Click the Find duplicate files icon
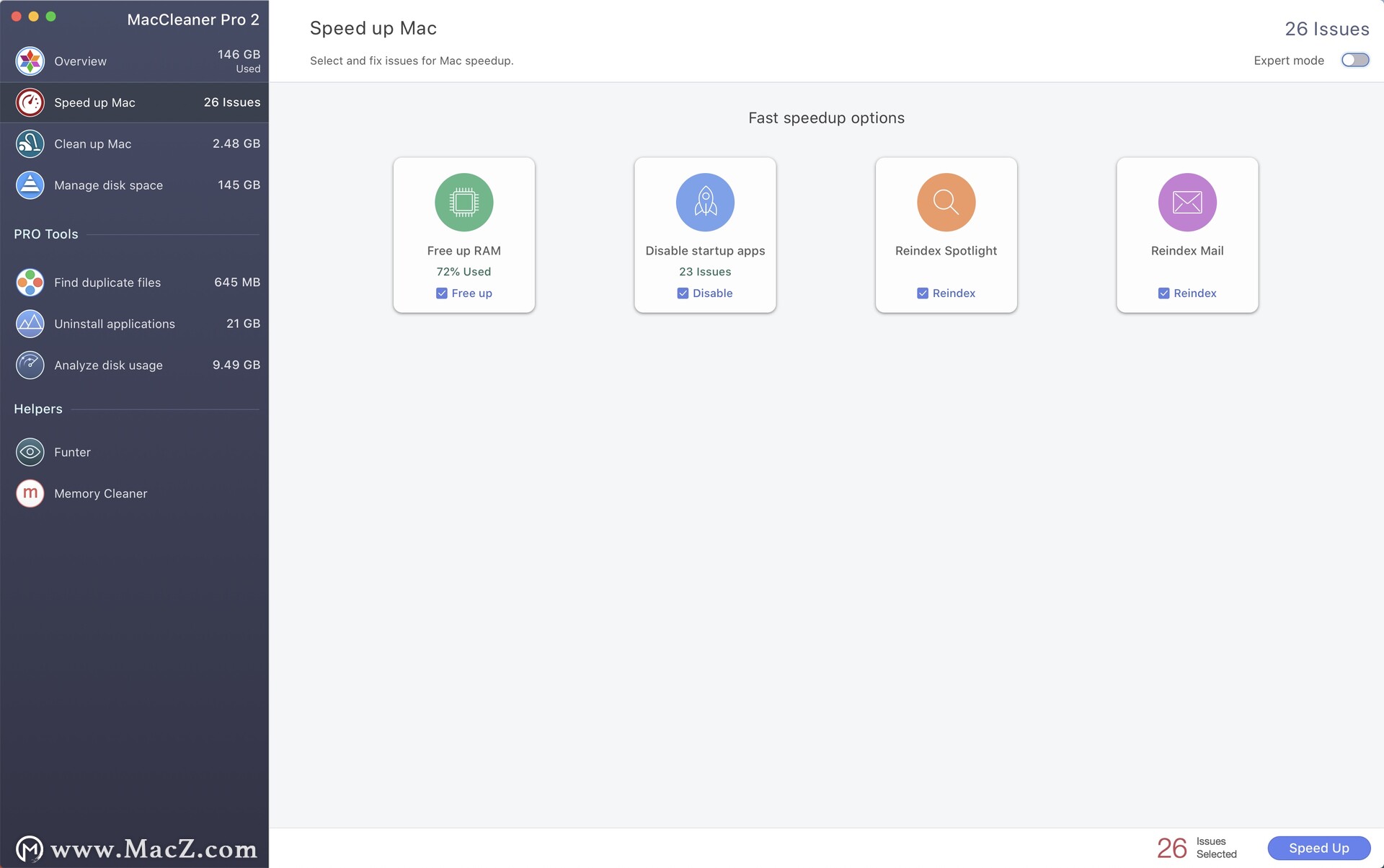1384x868 pixels. (x=30, y=283)
